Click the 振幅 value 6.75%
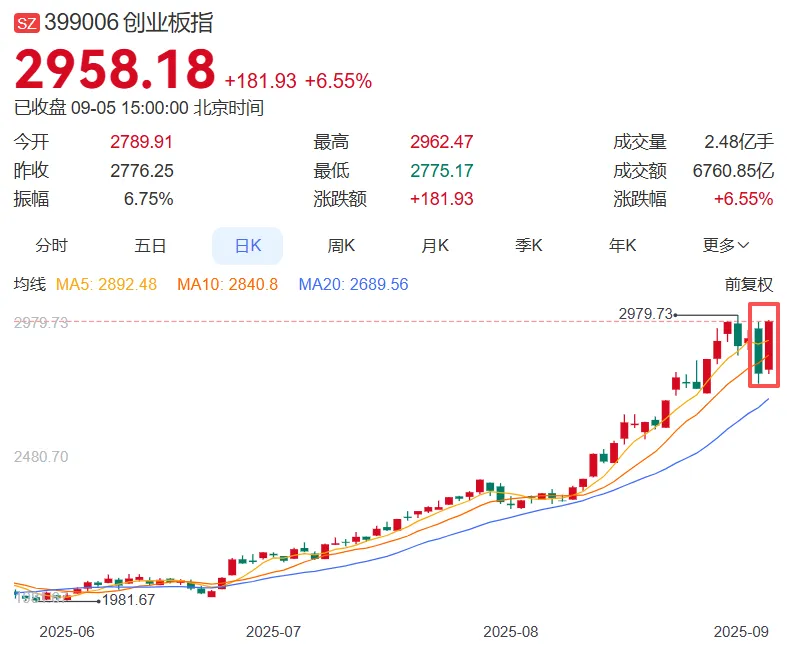 click(149, 199)
